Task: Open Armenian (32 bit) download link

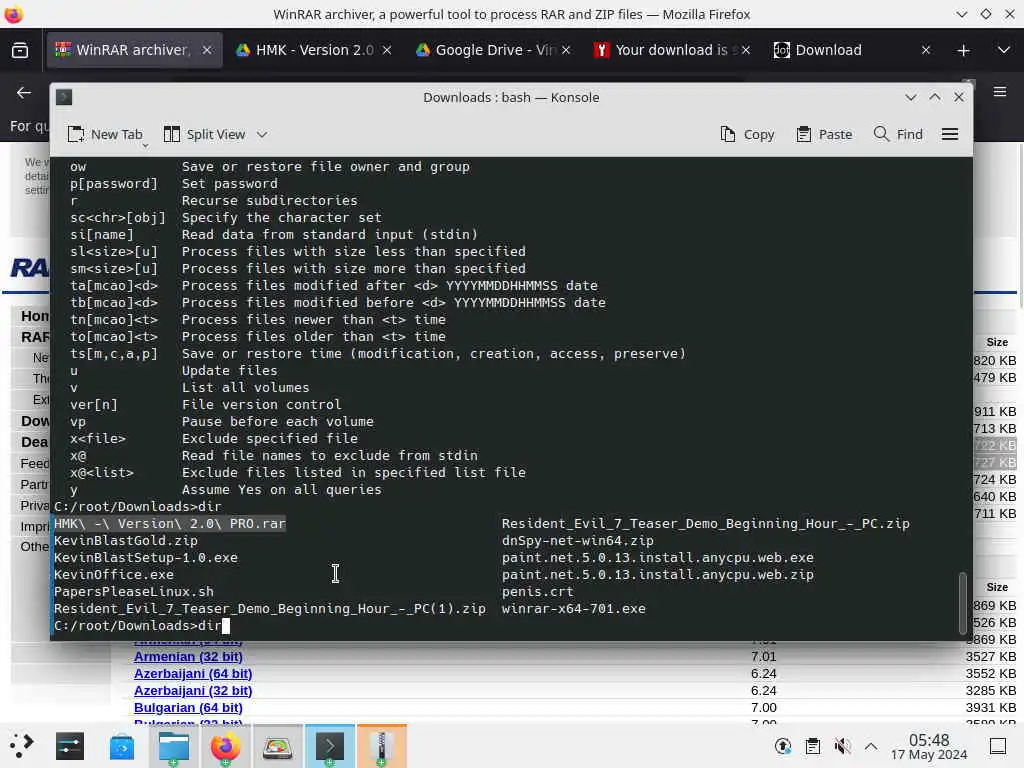Action: (x=188, y=656)
